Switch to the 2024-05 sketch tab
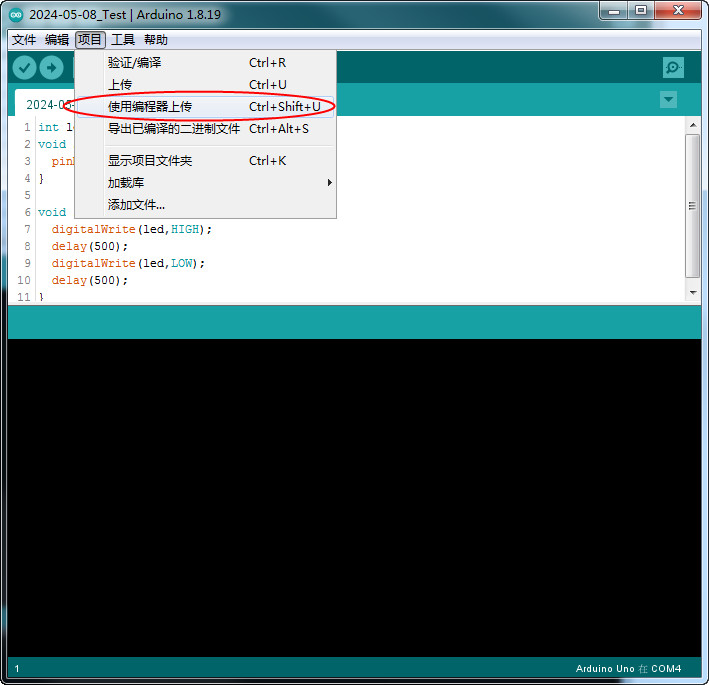The width and height of the screenshot is (709, 685). point(45,103)
